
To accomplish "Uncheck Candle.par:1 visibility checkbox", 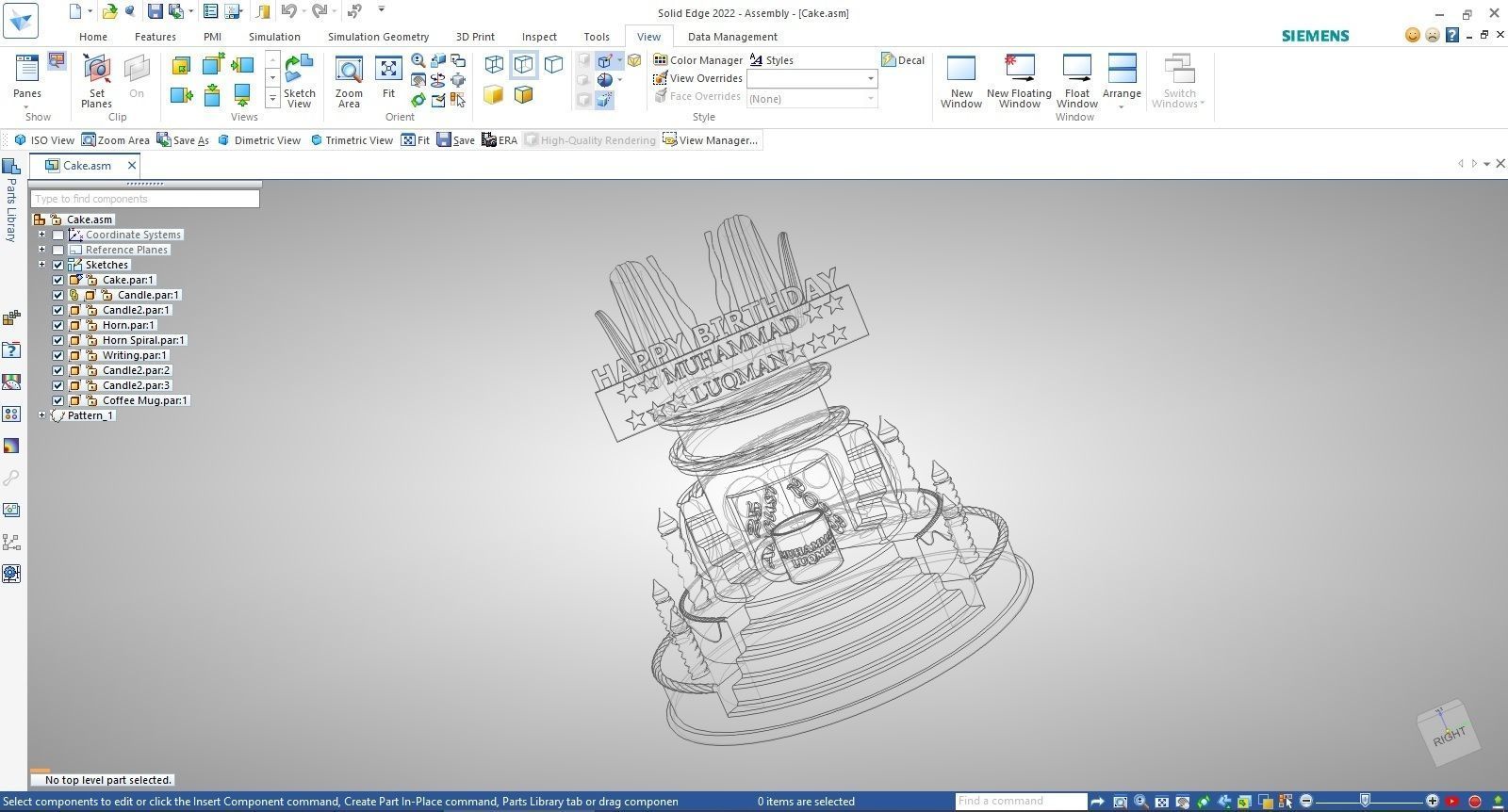I will 58,295.
